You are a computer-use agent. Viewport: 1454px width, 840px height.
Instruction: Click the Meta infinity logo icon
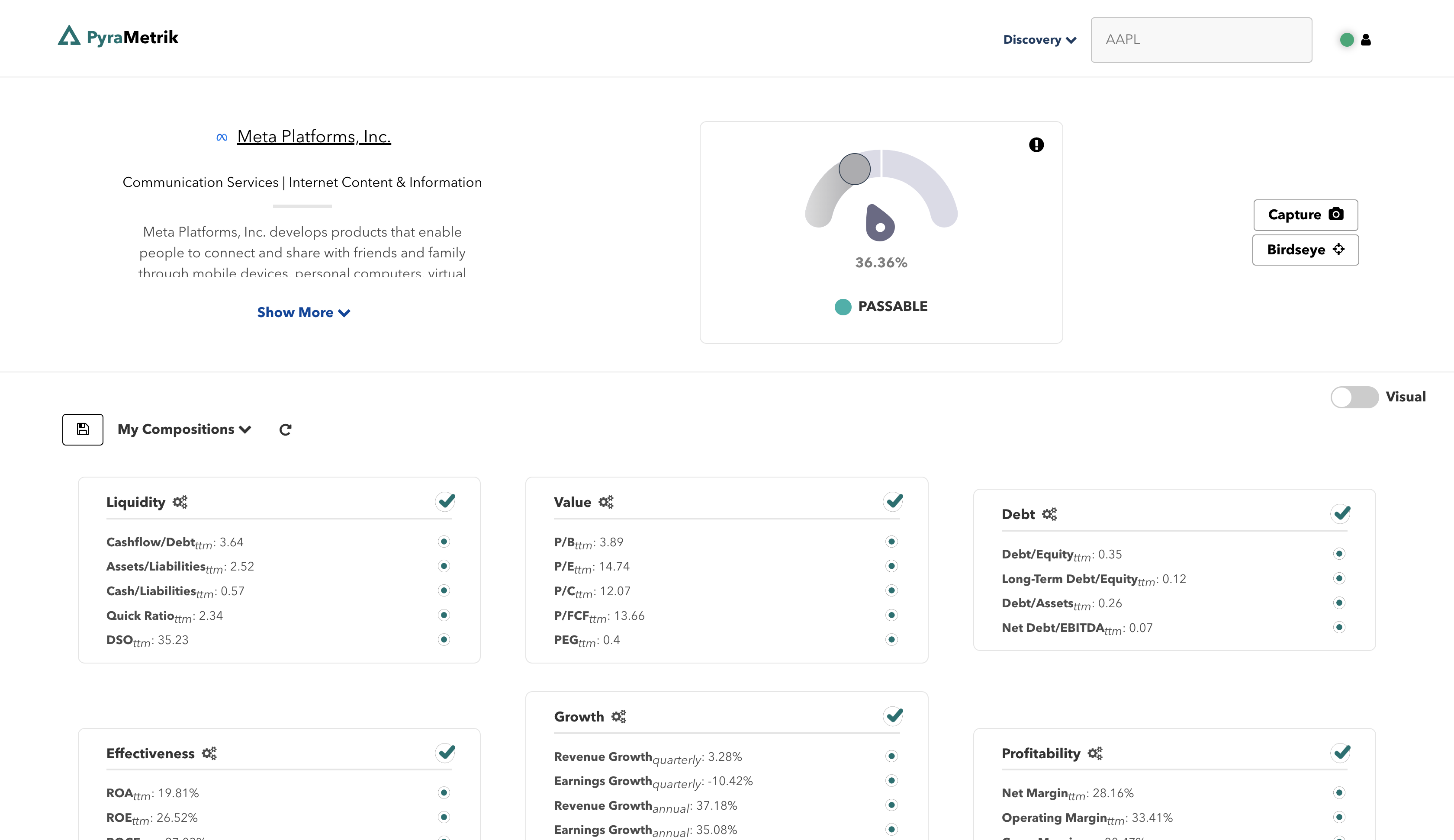click(222, 137)
